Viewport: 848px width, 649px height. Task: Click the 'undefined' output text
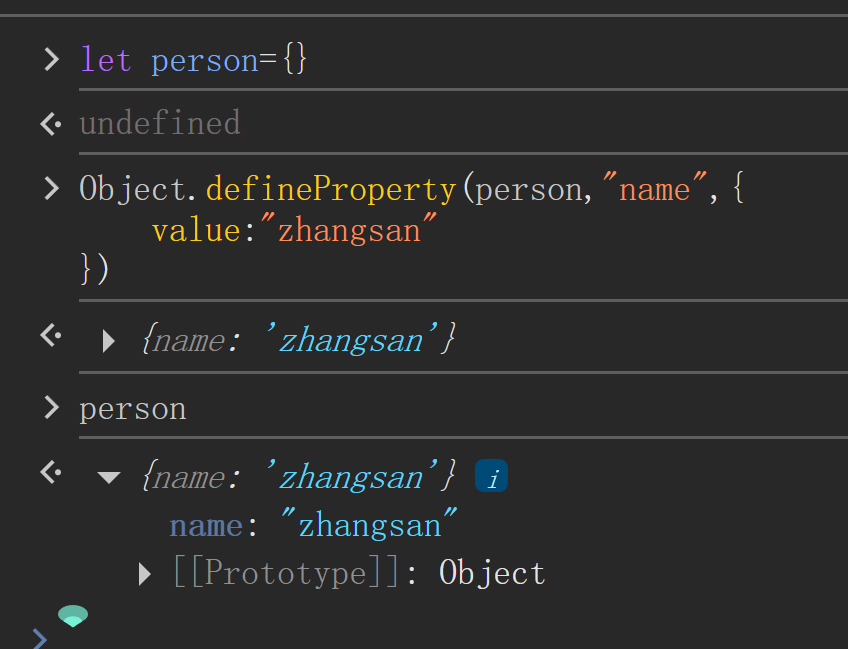pyautogui.click(x=160, y=122)
